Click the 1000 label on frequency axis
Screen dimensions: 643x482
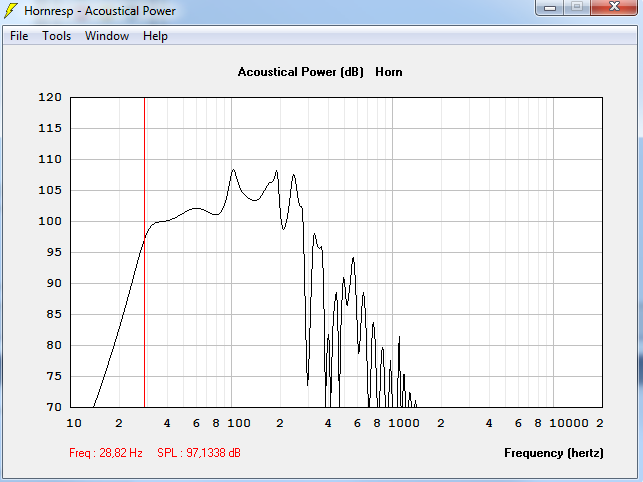tap(404, 423)
